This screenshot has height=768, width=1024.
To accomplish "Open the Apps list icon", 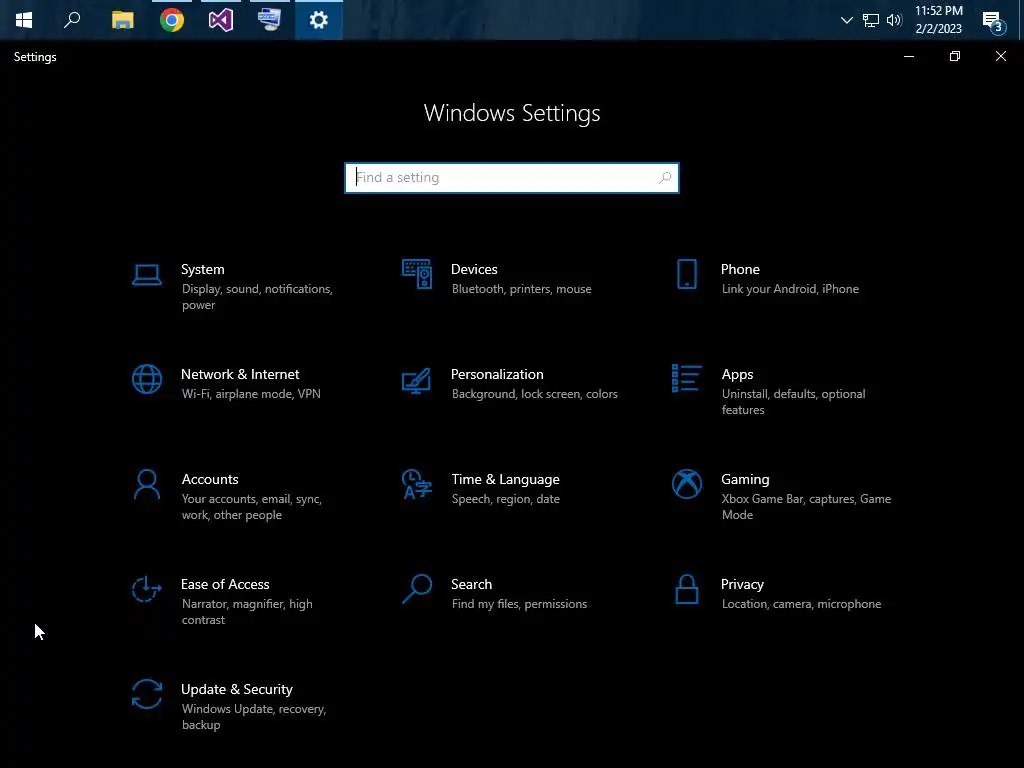I will click(687, 378).
